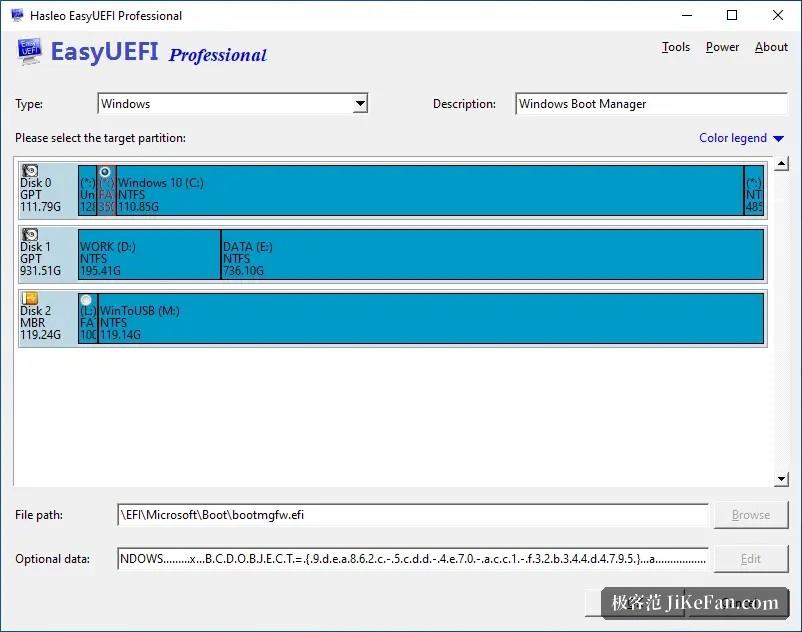Click the Edit button for optional data
The image size is (802, 632).
coord(751,559)
